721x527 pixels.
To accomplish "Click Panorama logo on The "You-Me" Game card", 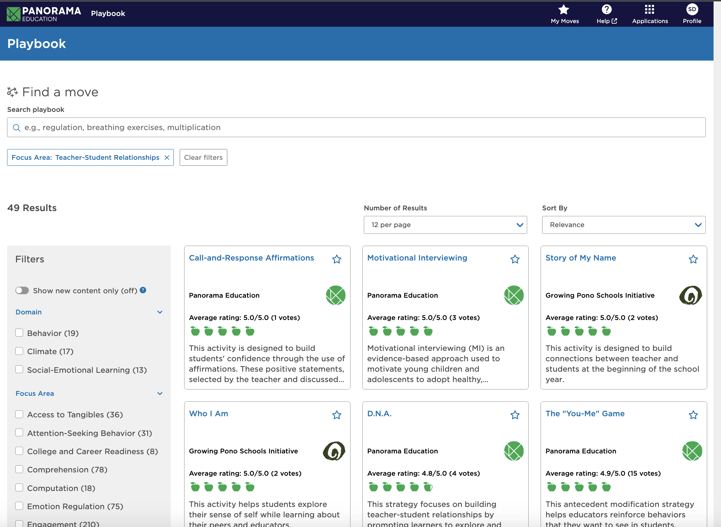I will (x=692, y=451).
